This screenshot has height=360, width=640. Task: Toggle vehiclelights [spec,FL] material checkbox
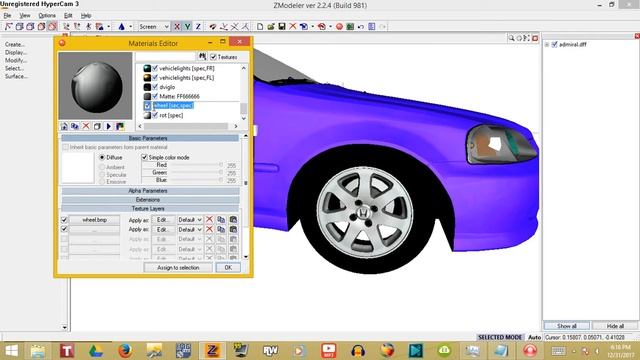[x=155, y=78]
